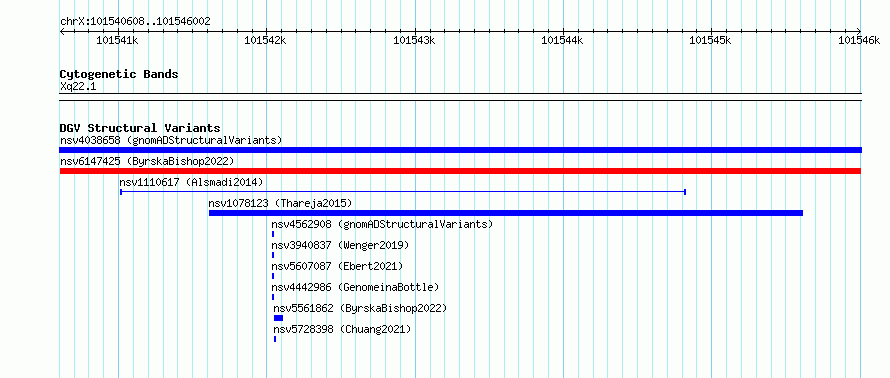Click the chrX:101540608..101546002 coordinate label
Screen dimensions: 890x378
click(x=135, y=22)
